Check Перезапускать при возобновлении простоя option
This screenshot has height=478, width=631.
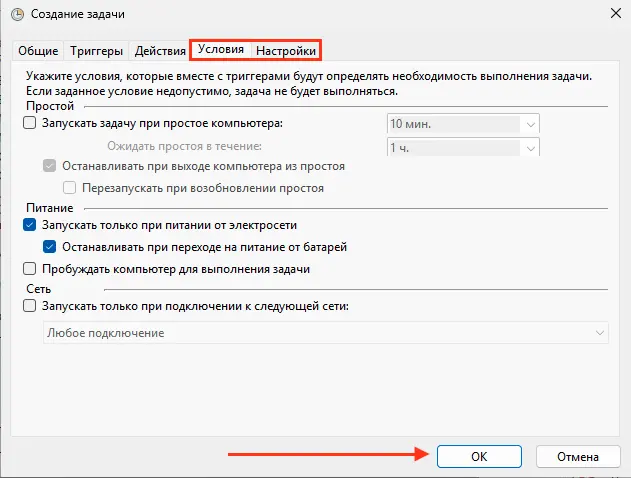70,187
